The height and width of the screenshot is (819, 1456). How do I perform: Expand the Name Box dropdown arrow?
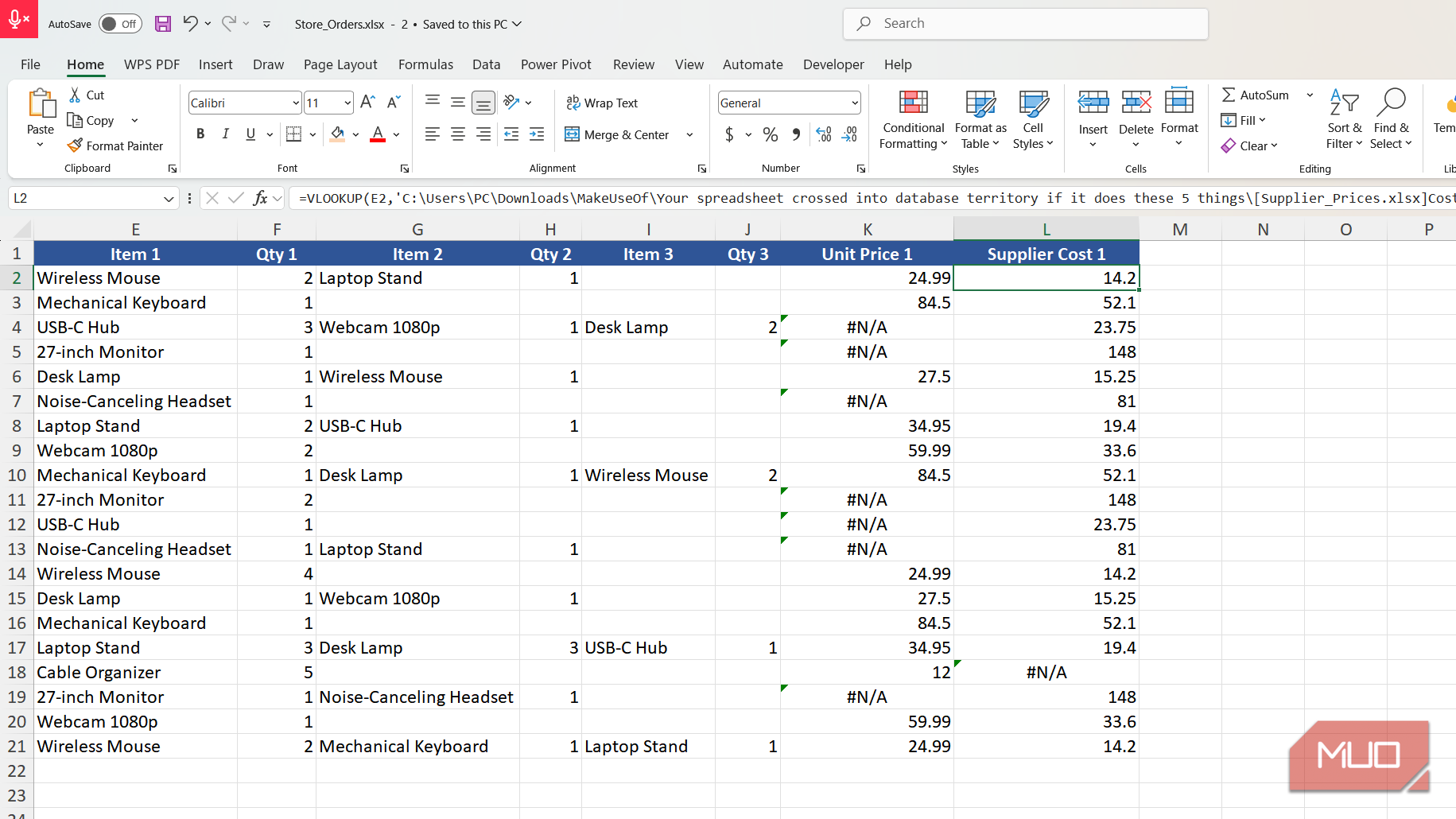[x=169, y=198]
